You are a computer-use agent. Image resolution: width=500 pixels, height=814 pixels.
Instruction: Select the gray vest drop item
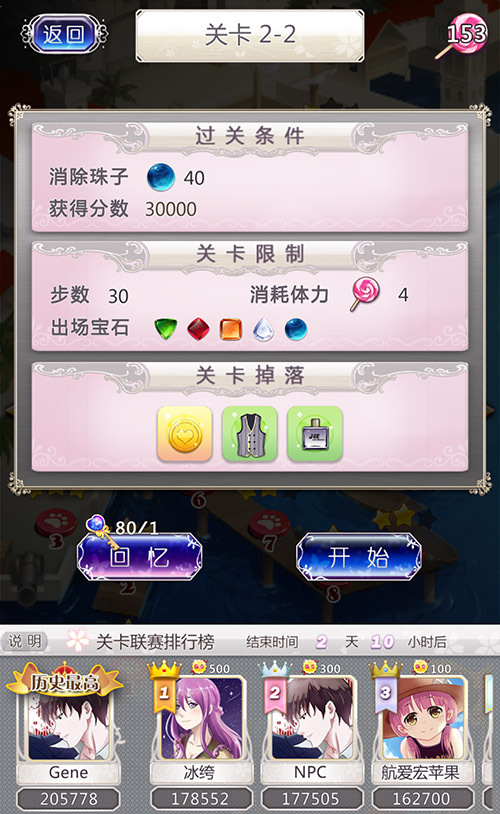click(250, 434)
